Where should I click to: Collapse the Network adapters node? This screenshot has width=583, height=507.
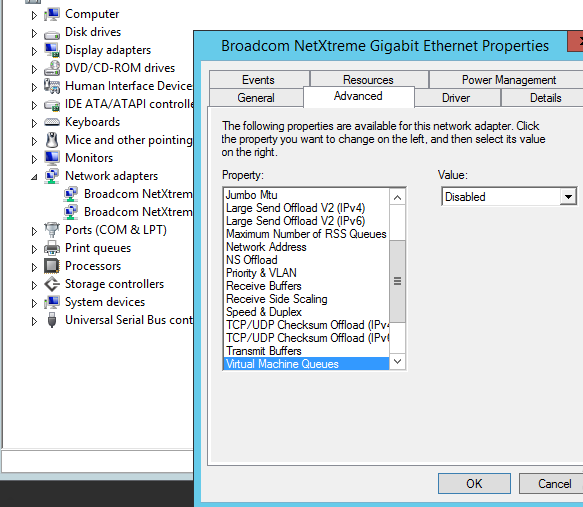(34, 177)
